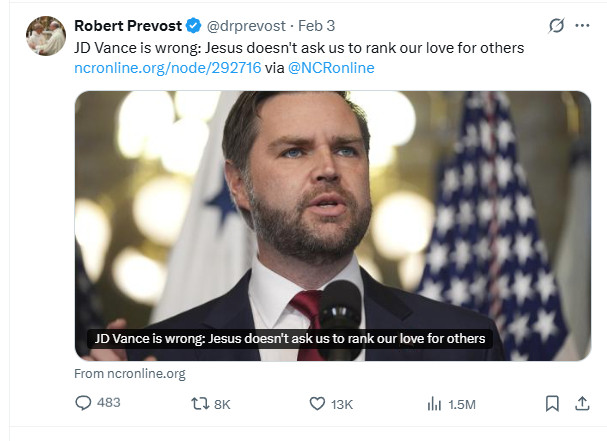
Task: Click the Feb 3 timestamp
Action: coord(316,26)
